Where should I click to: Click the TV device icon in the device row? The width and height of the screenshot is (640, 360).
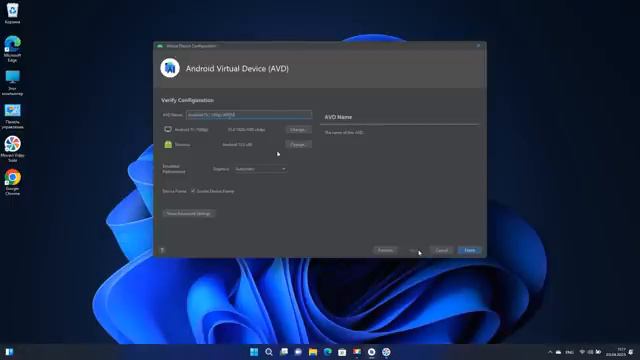click(168, 129)
